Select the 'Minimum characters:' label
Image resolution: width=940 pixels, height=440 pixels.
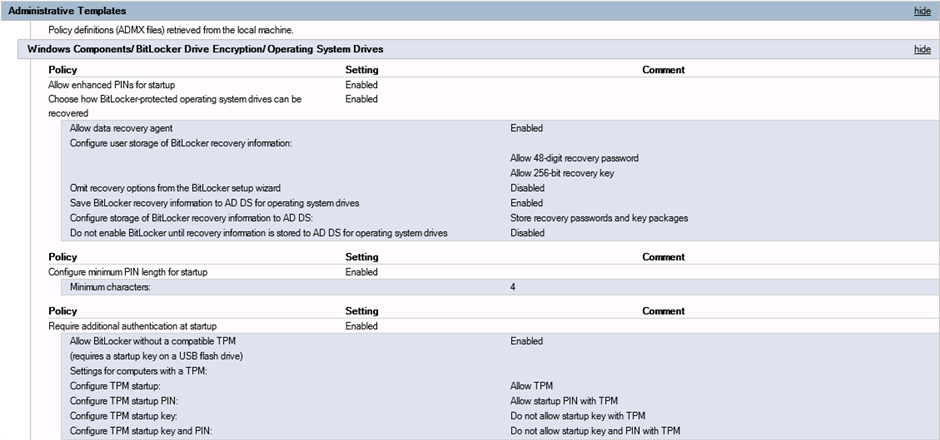point(110,287)
